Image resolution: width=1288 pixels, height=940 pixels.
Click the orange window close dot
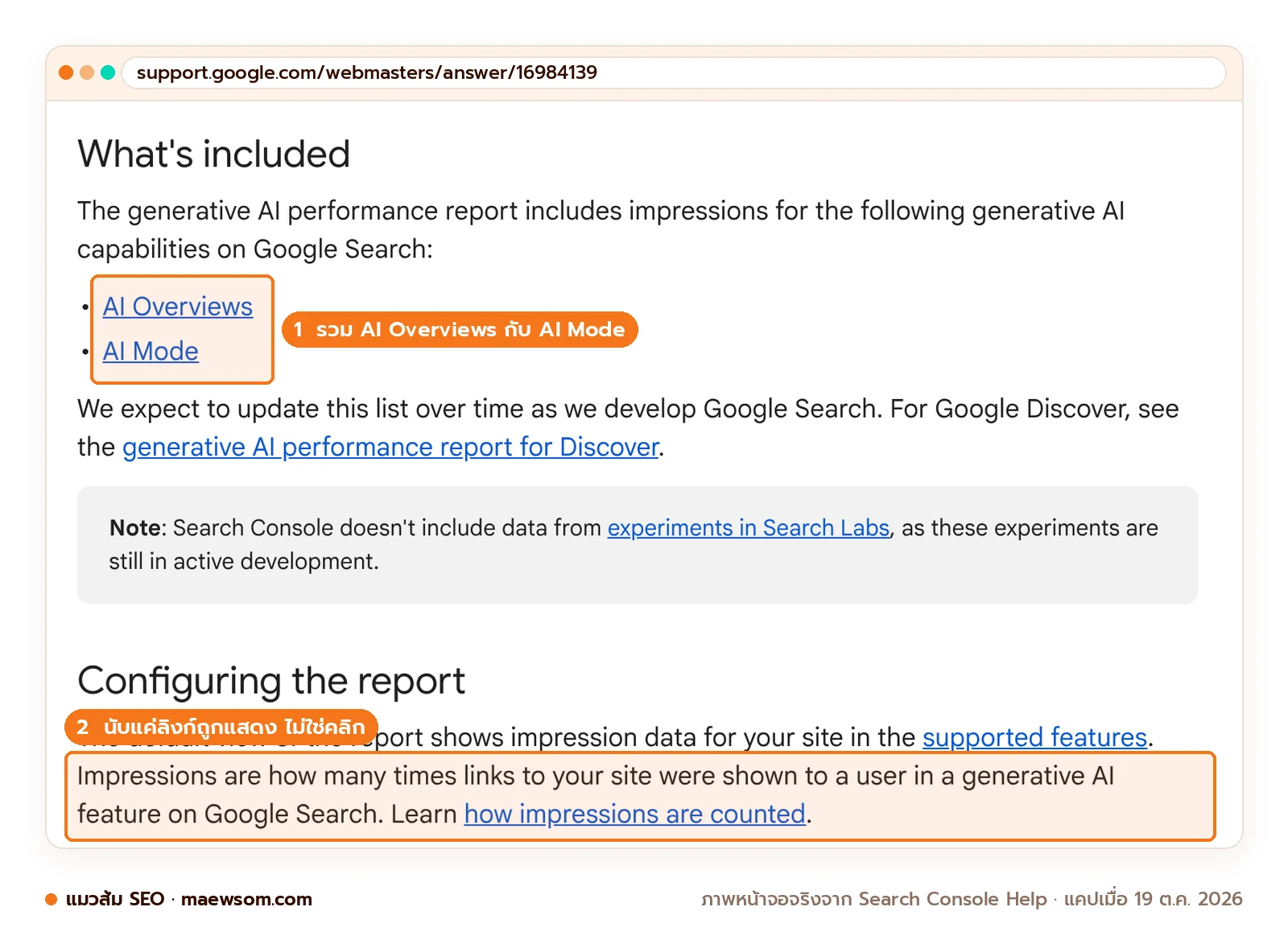pos(66,72)
